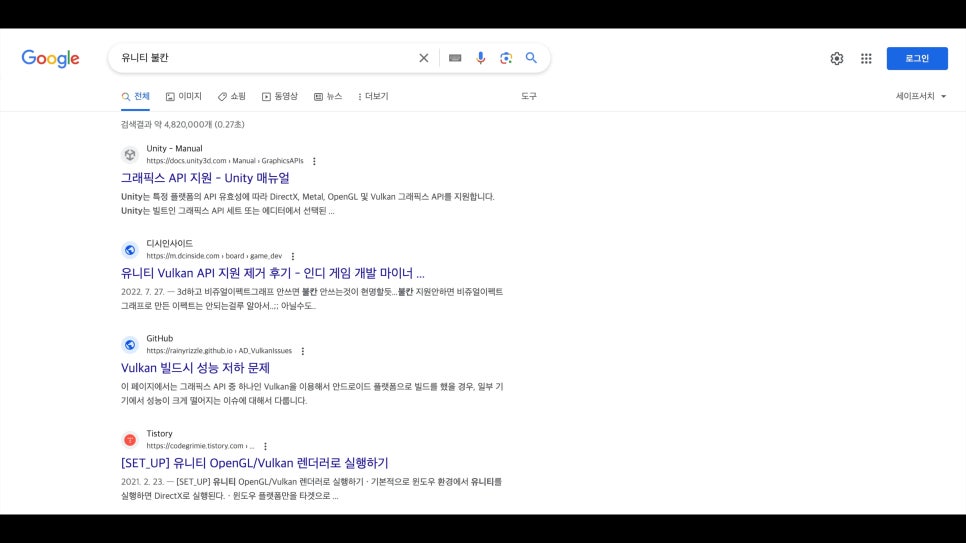This screenshot has height=543, width=966.
Task: Click the GitHub site name text
Action: [x=160, y=338]
